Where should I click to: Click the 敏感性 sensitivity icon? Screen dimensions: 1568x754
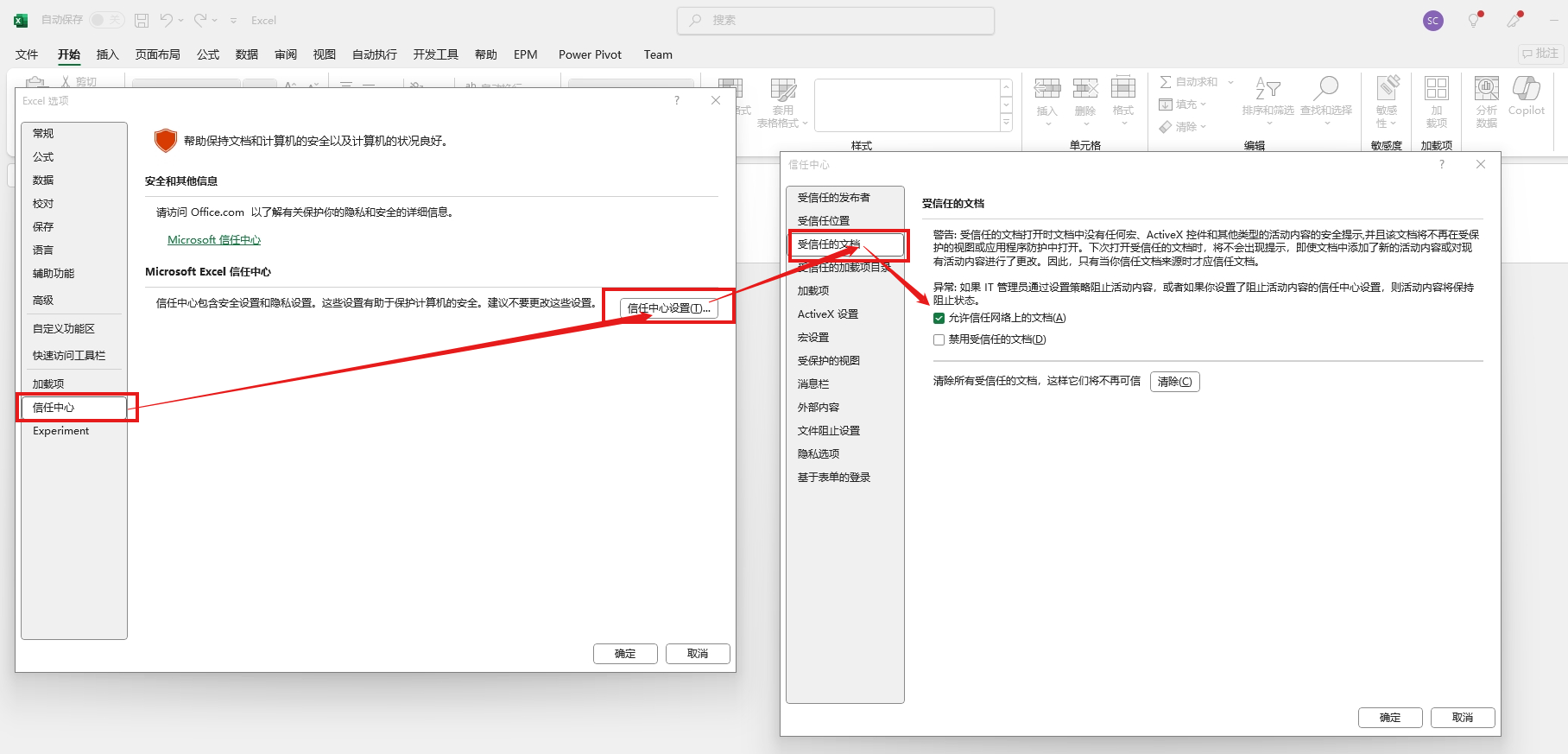pyautogui.click(x=1387, y=88)
